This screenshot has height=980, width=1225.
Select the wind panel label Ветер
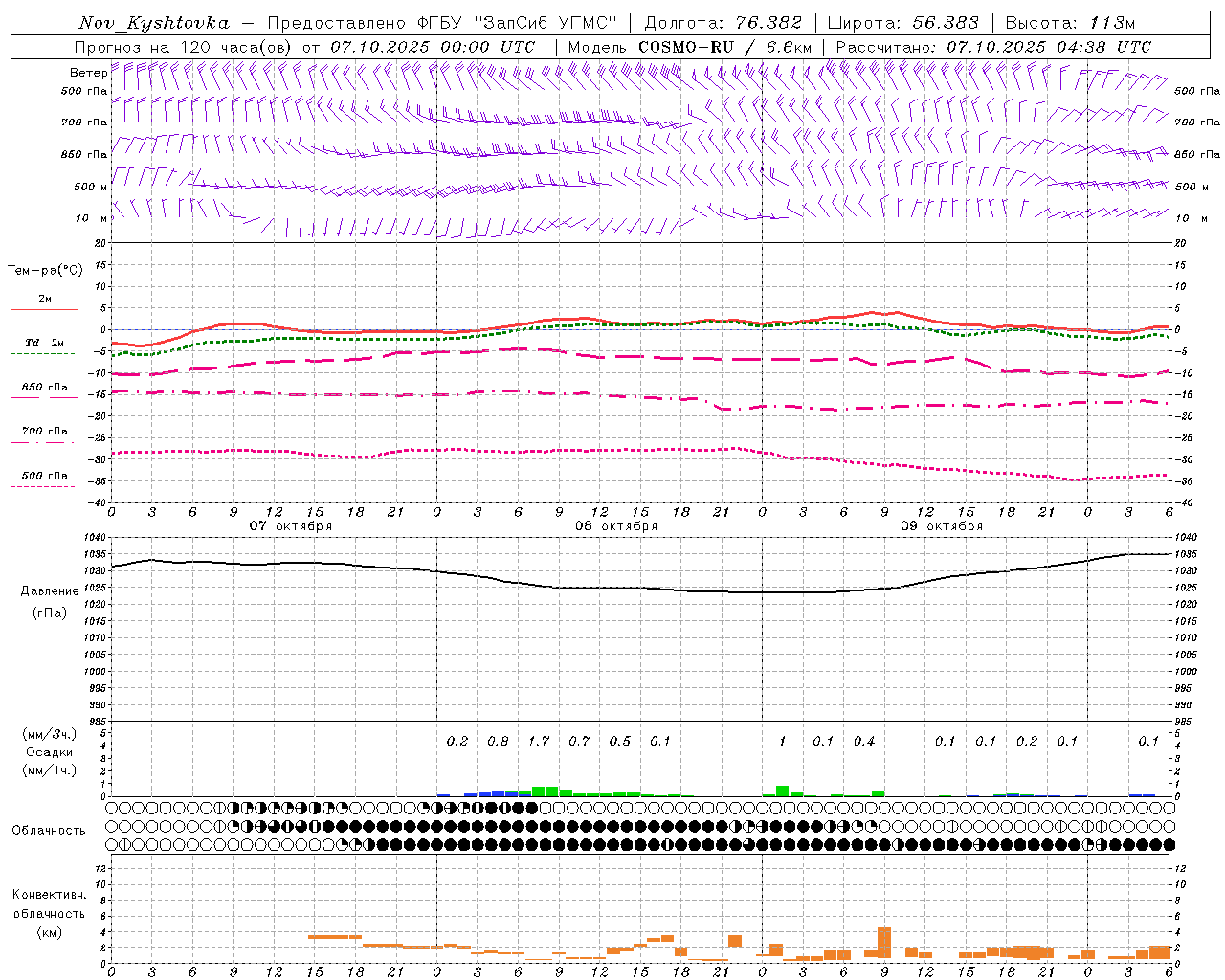(88, 73)
